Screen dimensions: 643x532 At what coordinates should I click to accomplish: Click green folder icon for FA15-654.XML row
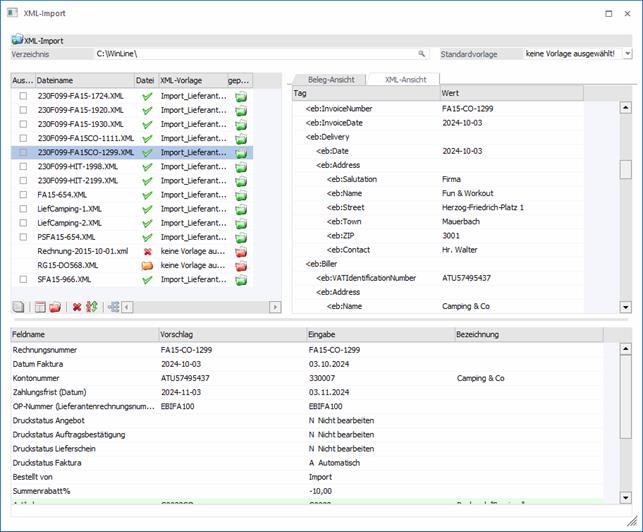point(240,194)
